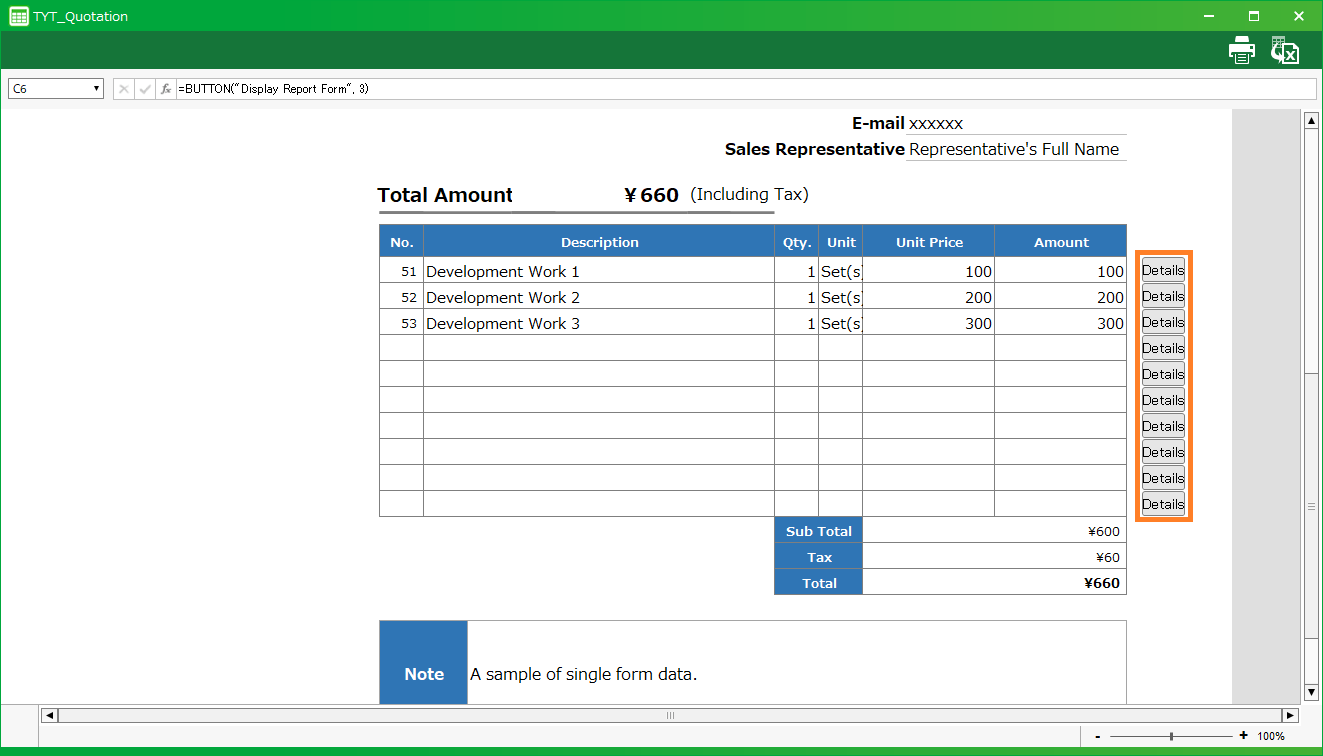Click the last Details button in the column
This screenshot has height=756, width=1323.
[1163, 504]
